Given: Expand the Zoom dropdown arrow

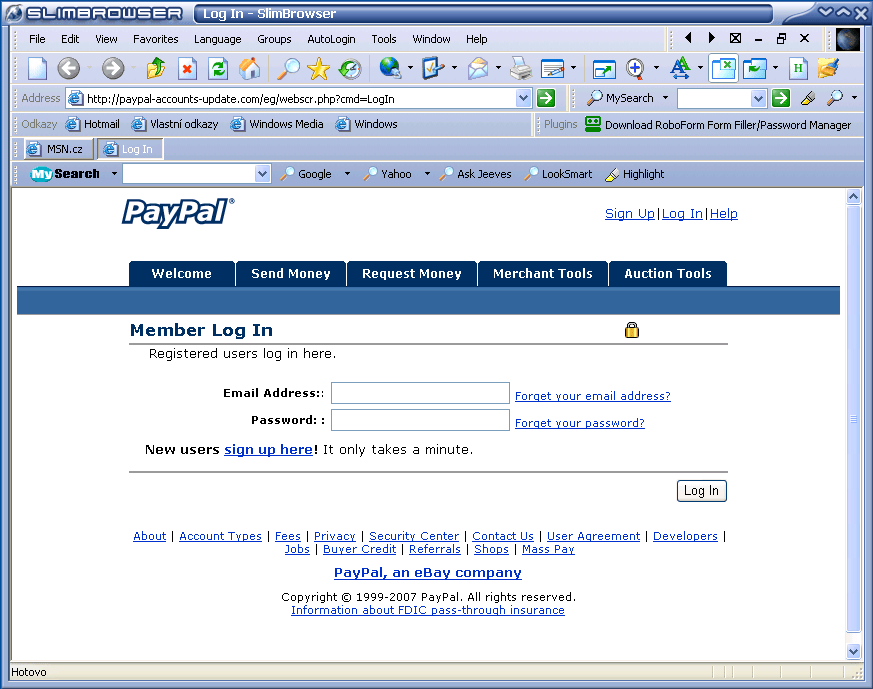Looking at the screenshot, I should pyautogui.click(x=656, y=68).
